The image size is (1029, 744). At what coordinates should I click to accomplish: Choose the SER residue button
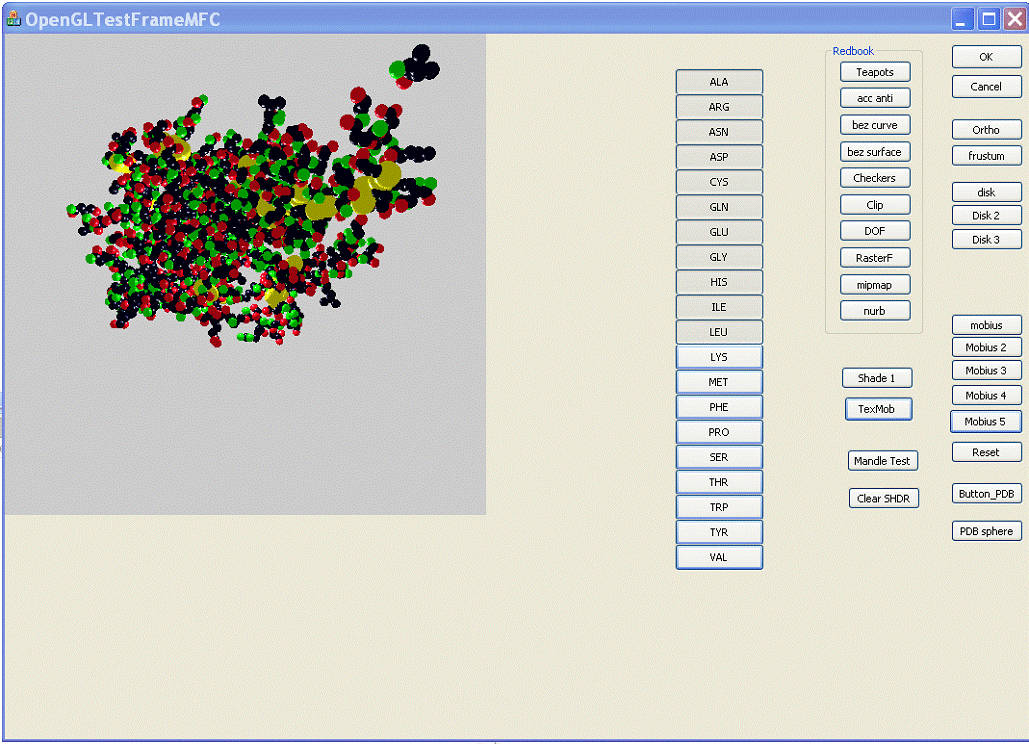pyautogui.click(x=719, y=457)
